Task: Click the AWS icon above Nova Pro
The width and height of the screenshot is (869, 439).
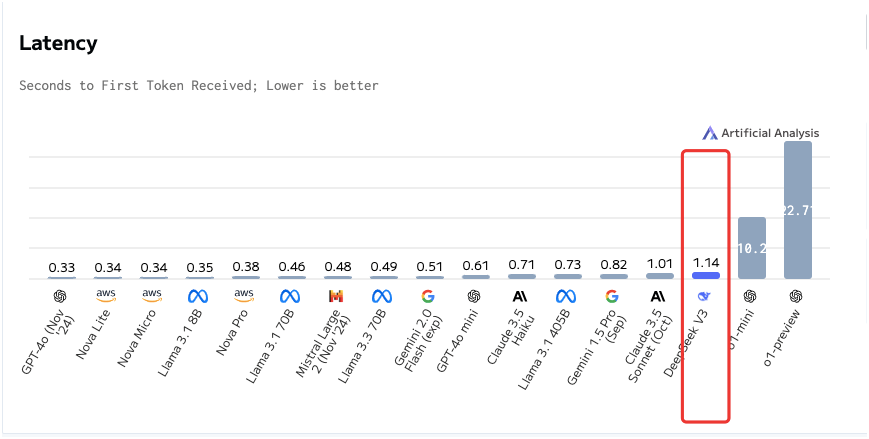Action: pyautogui.click(x=244, y=296)
